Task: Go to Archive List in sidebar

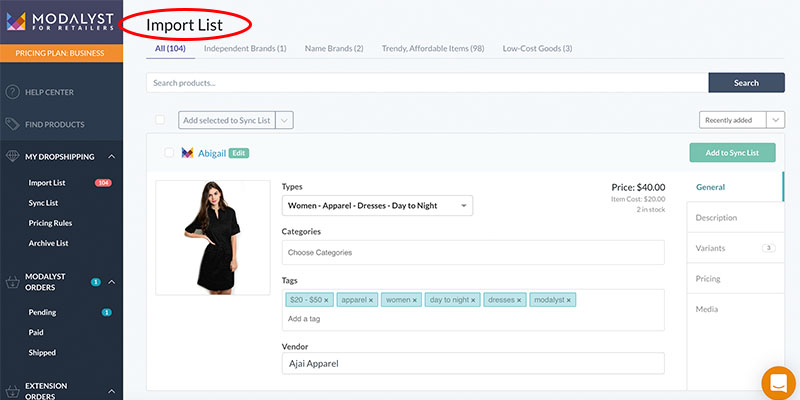Action: click(x=48, y=243)
